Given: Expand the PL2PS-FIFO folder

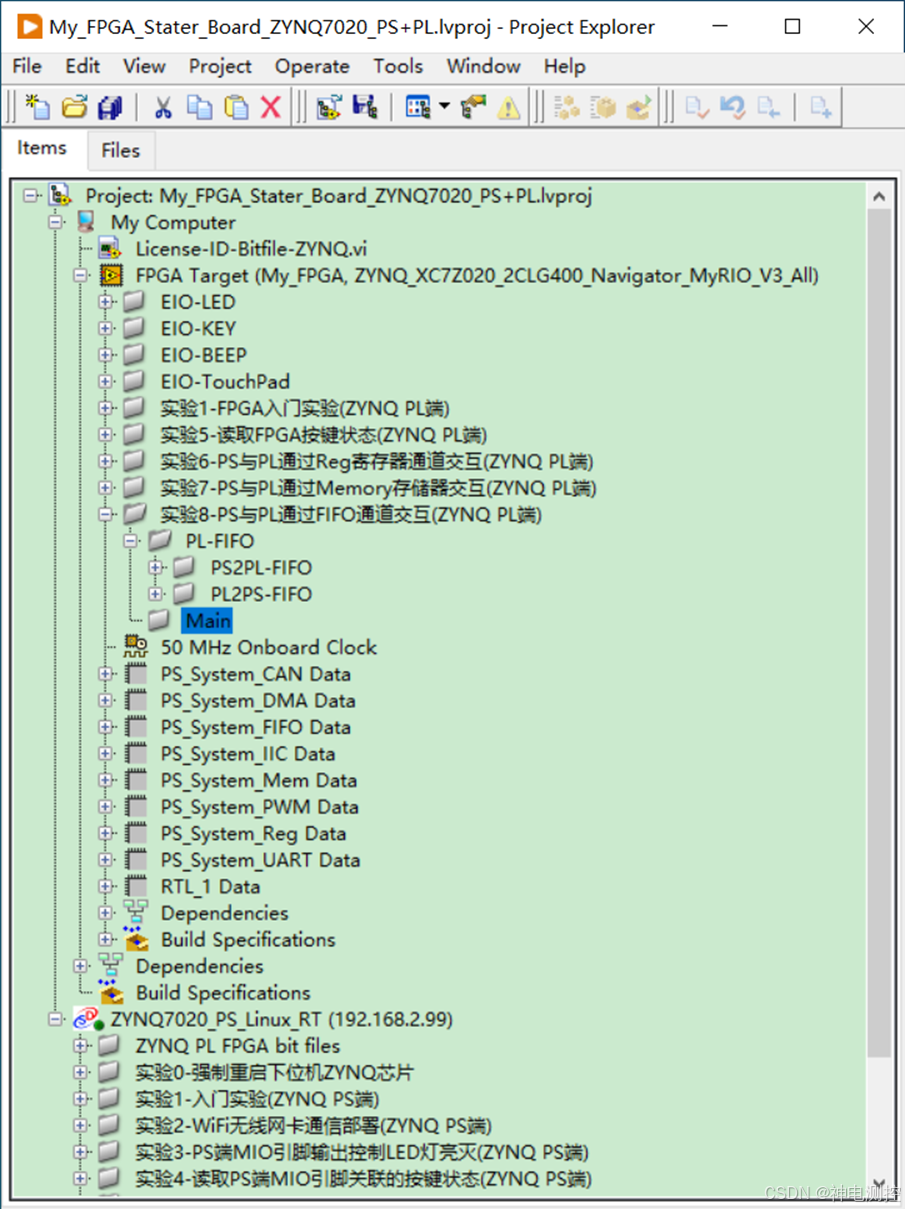Looking at the screenshot, I should pyautogui.click(x=155, y=594).
